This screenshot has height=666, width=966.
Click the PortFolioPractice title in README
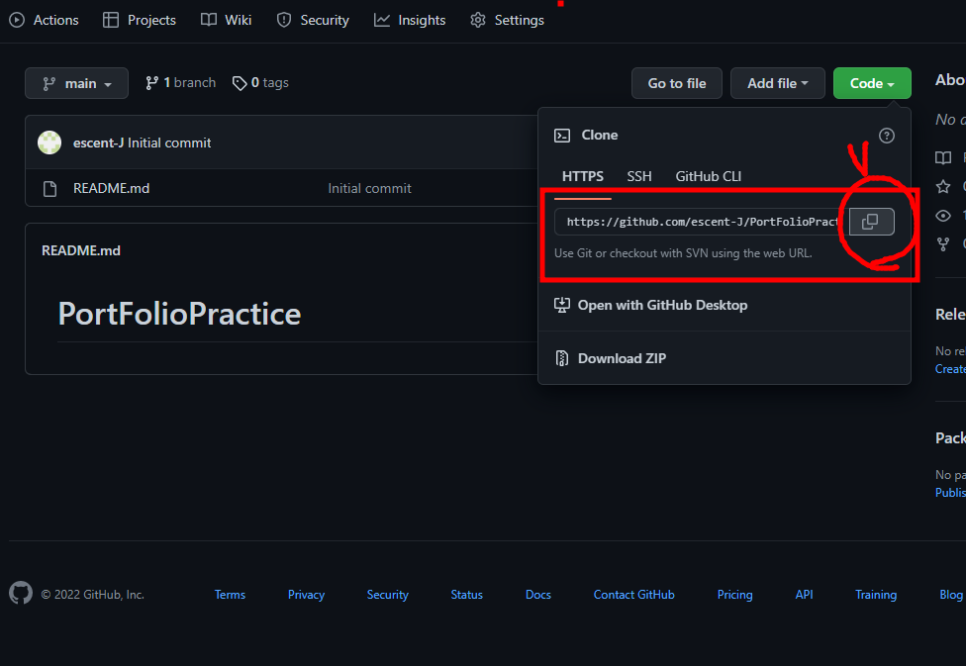(179, 314)
